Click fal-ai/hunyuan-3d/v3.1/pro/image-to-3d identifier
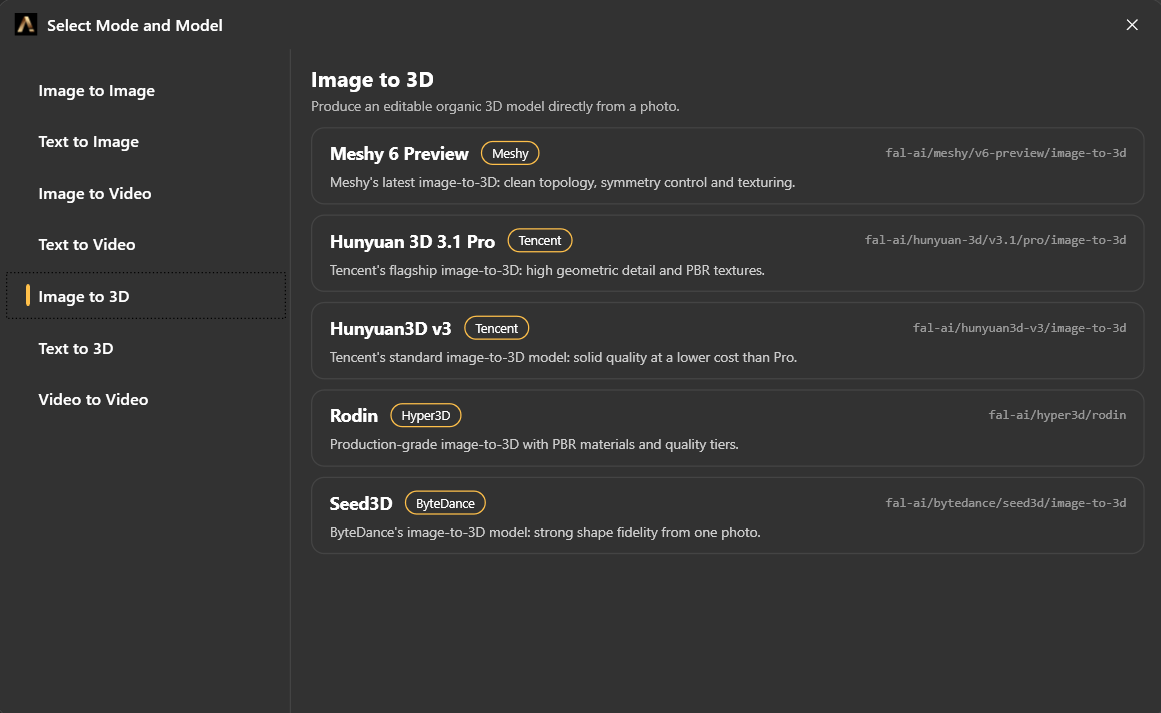 [995, 241]
